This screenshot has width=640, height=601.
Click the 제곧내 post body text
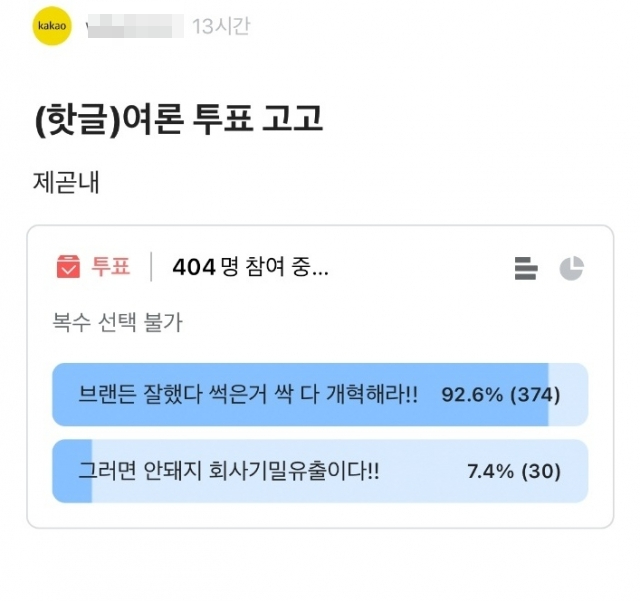[66, 183]
